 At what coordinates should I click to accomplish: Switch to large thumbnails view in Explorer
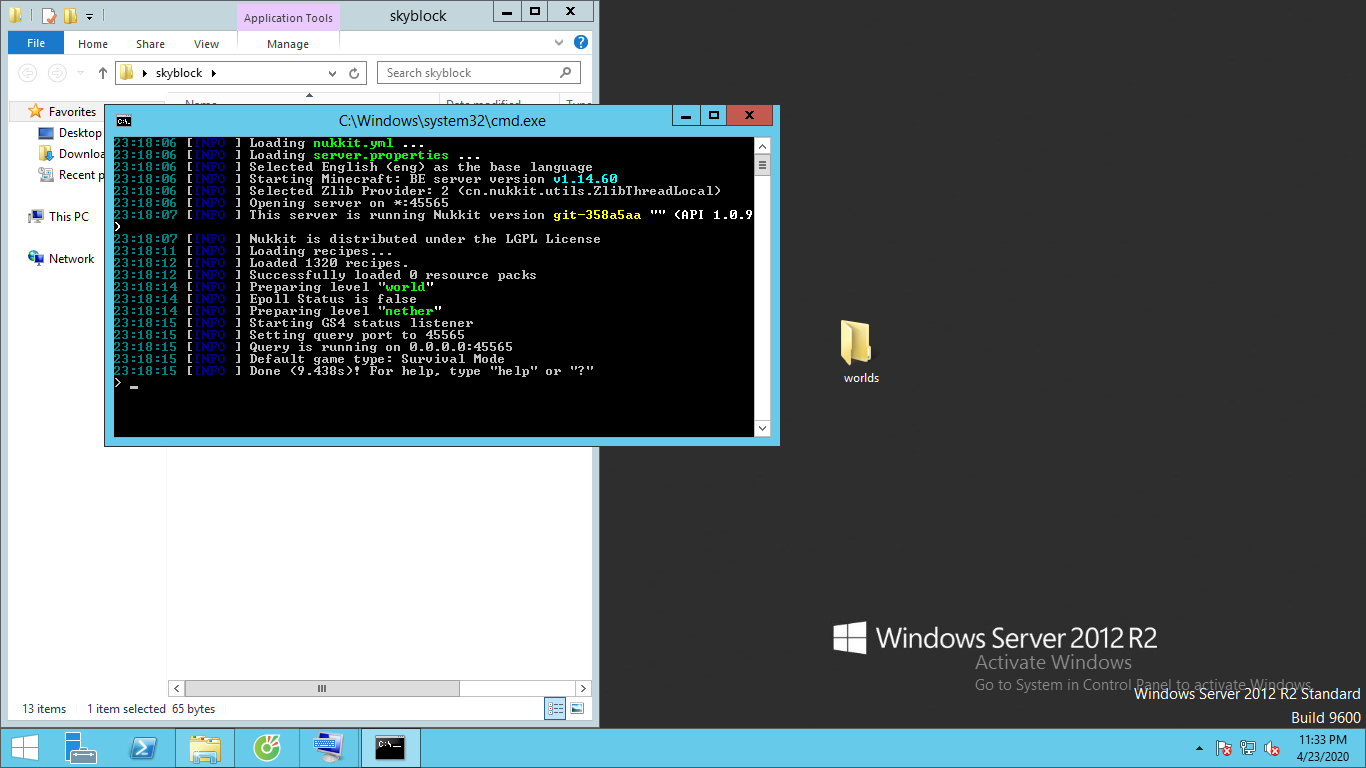click(577, 709)
